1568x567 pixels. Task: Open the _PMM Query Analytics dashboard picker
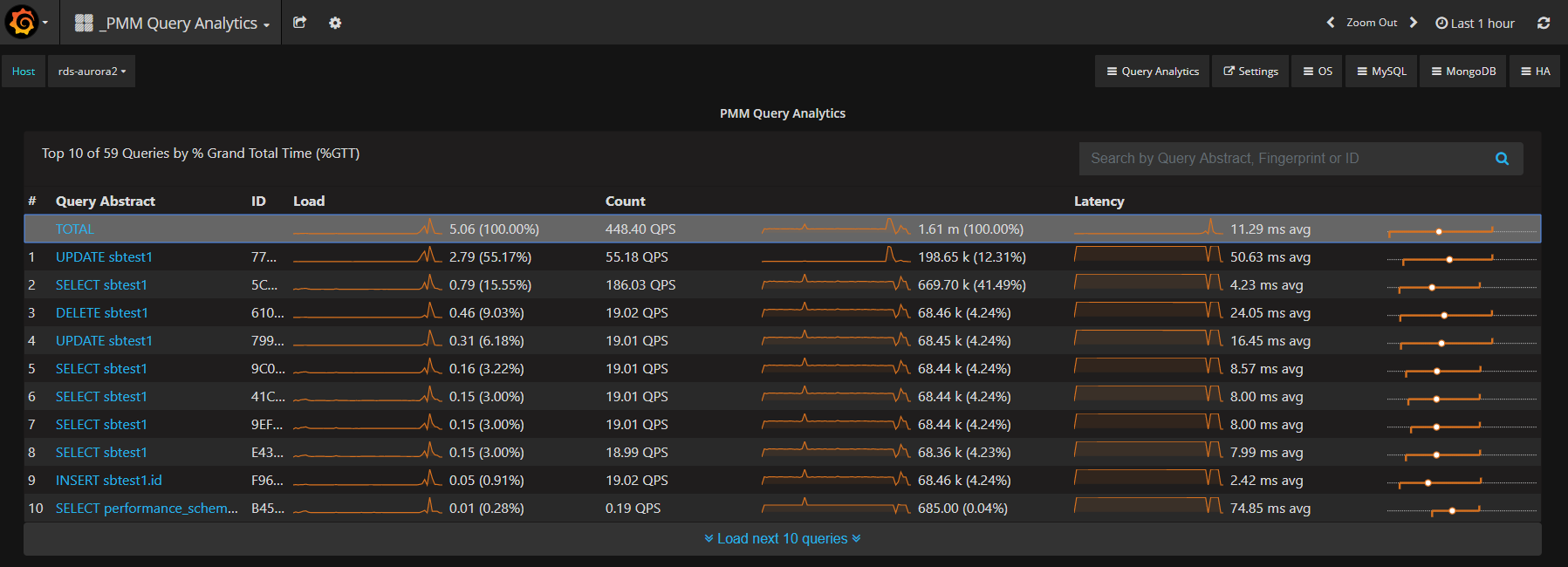[172, 23]
